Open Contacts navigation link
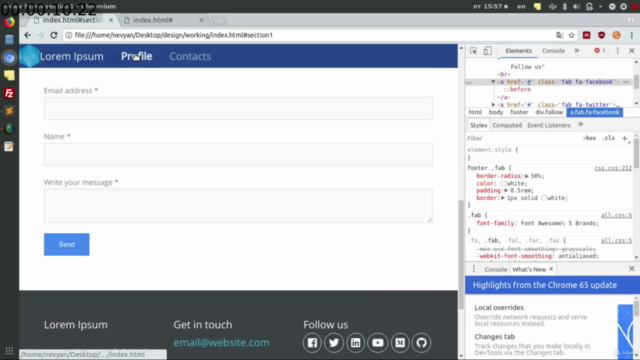 pos(190,56)
